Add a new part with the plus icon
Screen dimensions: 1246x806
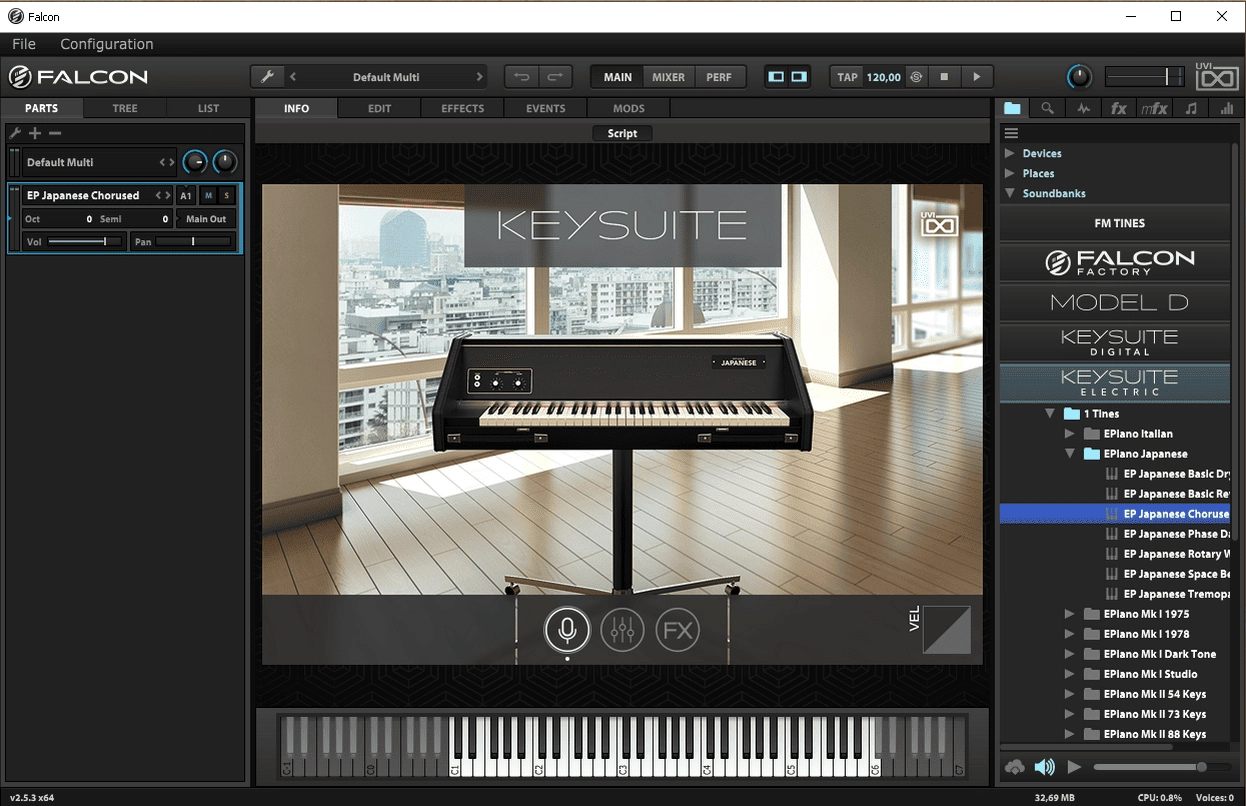[35, 133]
